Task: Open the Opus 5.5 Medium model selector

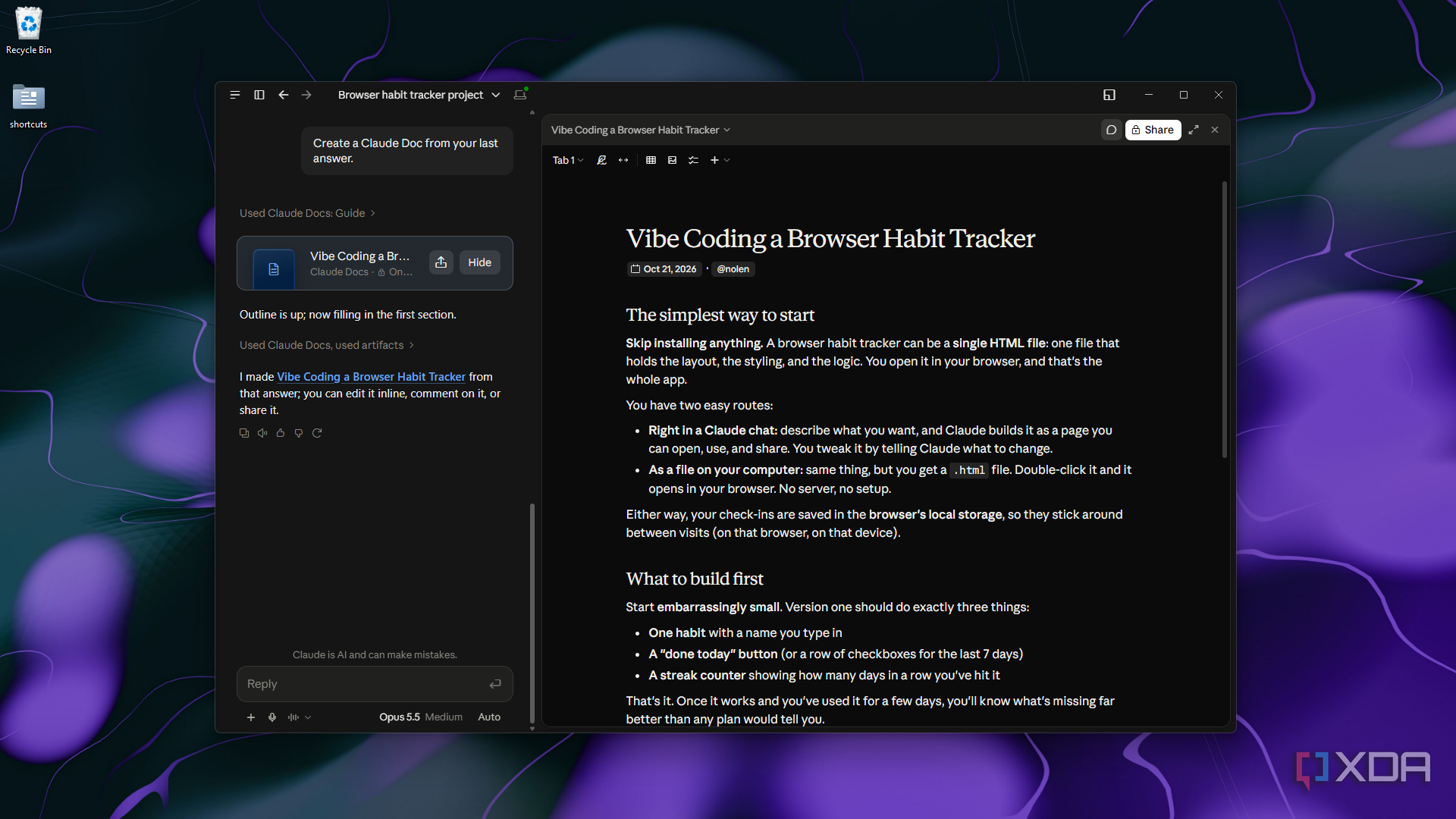Action: (x=421, y=717)
